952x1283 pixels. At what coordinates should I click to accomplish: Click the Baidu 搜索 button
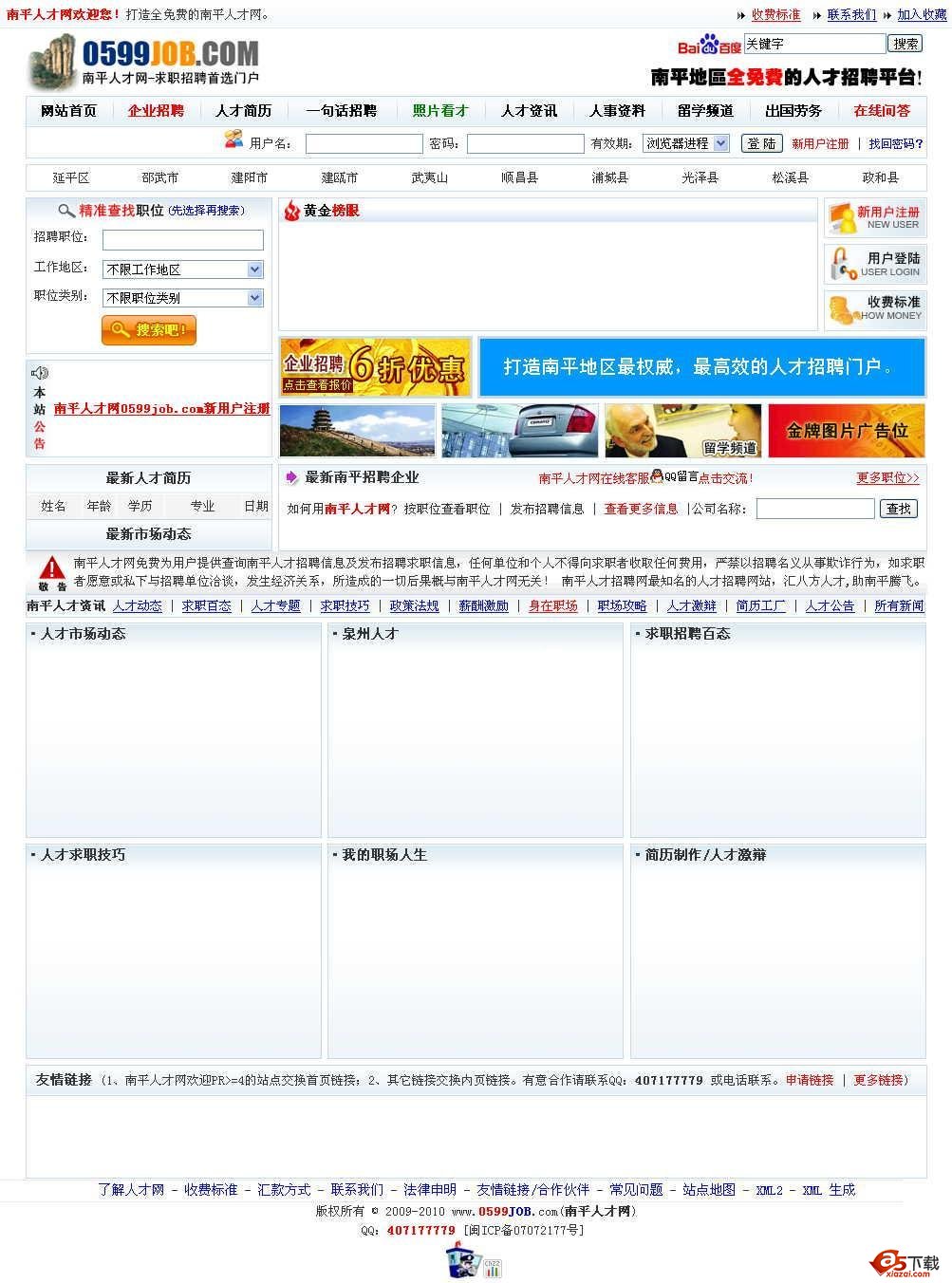tap(905, 44)
